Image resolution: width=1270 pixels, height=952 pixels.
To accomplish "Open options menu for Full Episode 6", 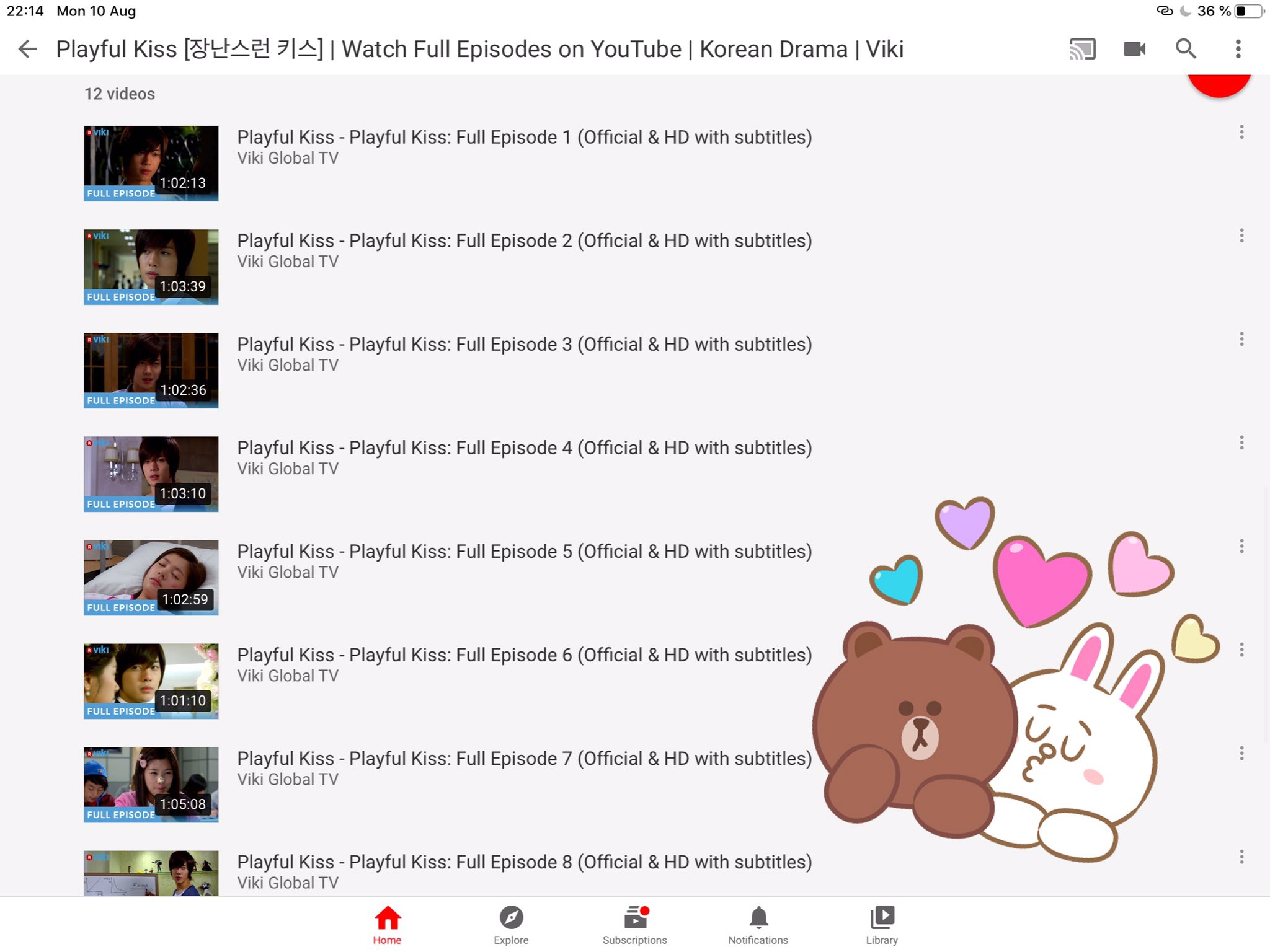I will coord(1241,650).
